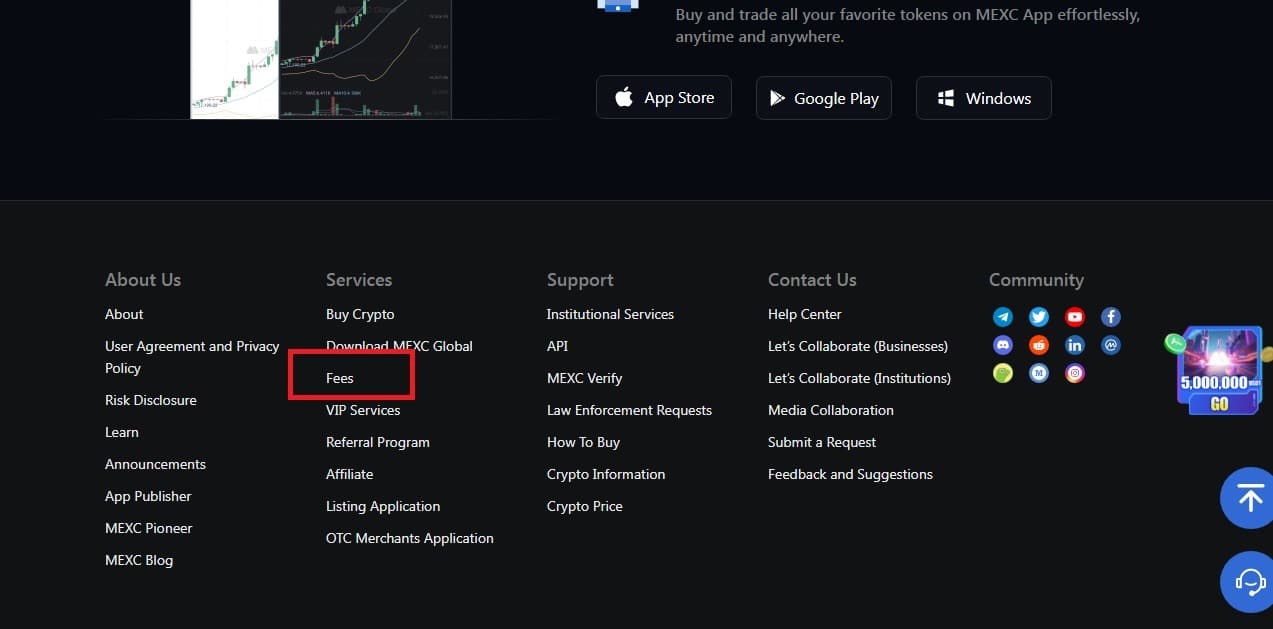Go to the Learn page
The image size is (1273, 629).
[122, 432]
